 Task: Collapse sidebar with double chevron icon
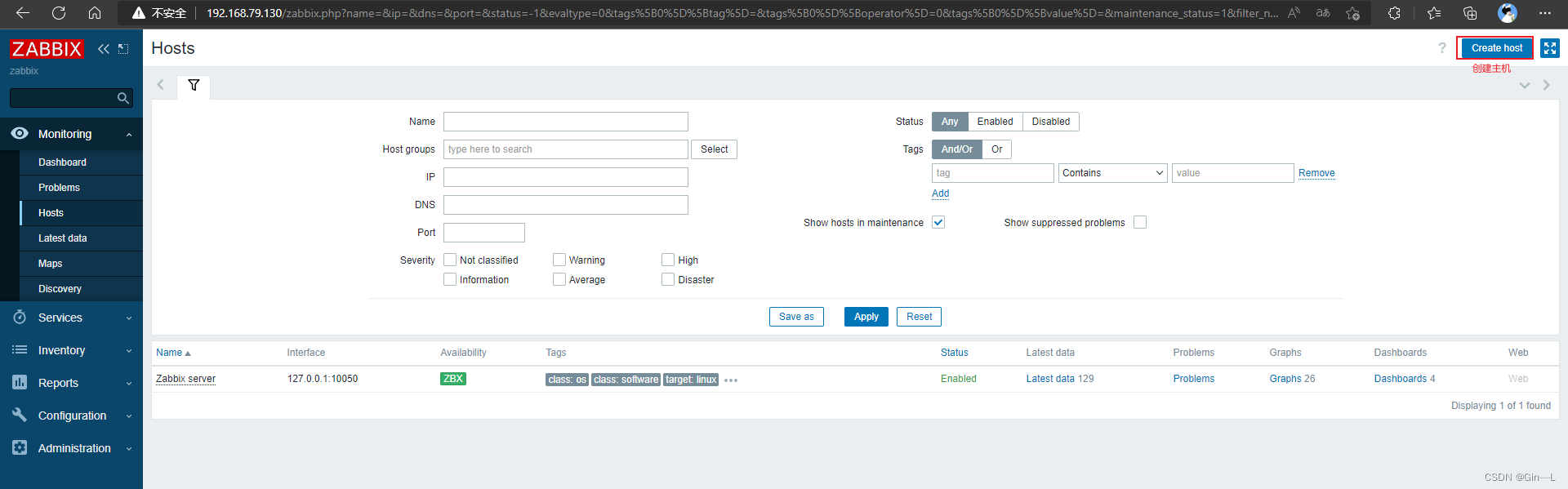(104, 49)
